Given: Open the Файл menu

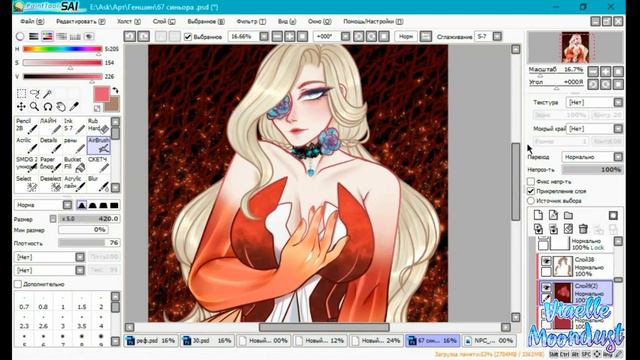Looking at the screenshot, I should [32, 22].
